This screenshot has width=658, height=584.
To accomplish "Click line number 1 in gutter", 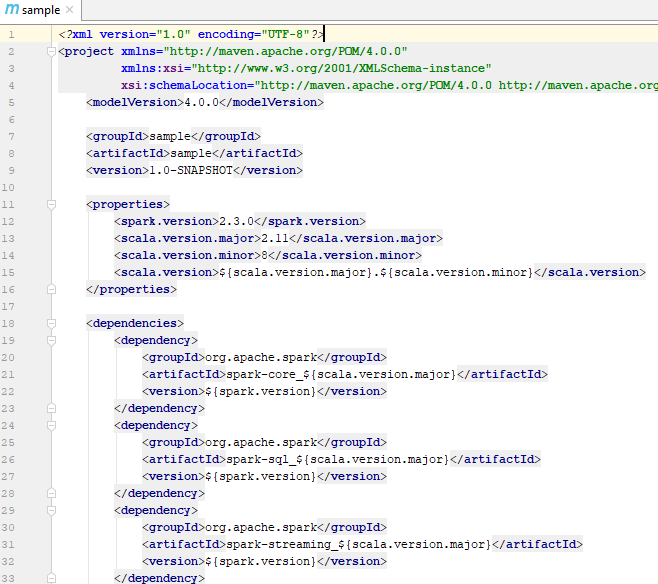I will (11, 34).
